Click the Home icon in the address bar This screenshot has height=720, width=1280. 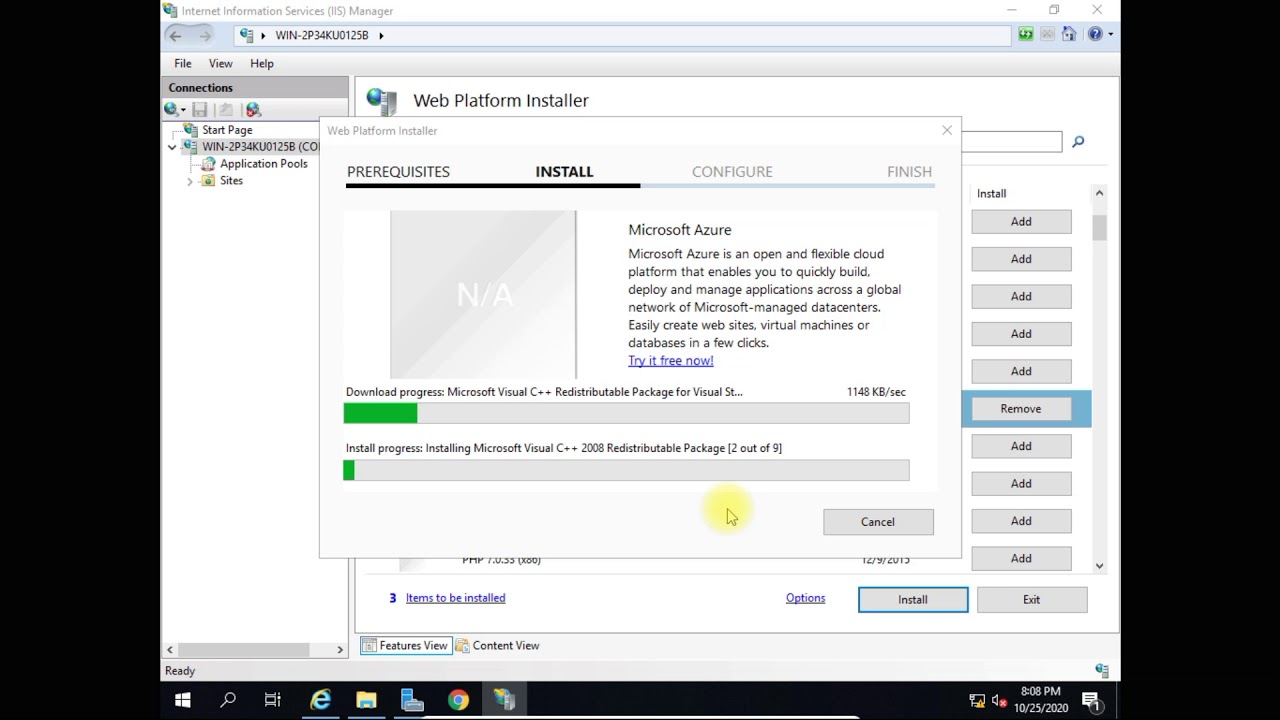point(1069,35)
